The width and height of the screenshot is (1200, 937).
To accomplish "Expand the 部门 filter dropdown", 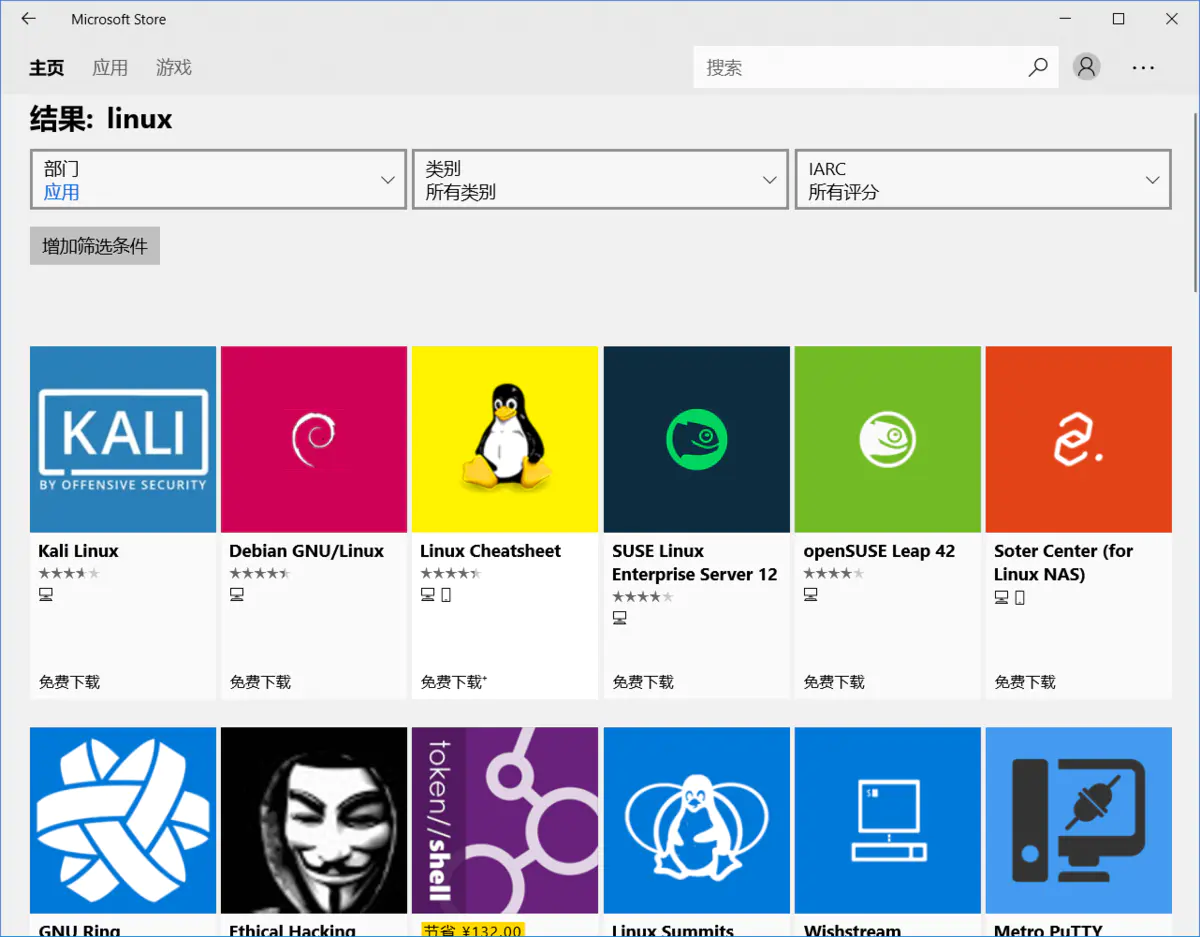I will pyautogui.click(x=218, y=180).
